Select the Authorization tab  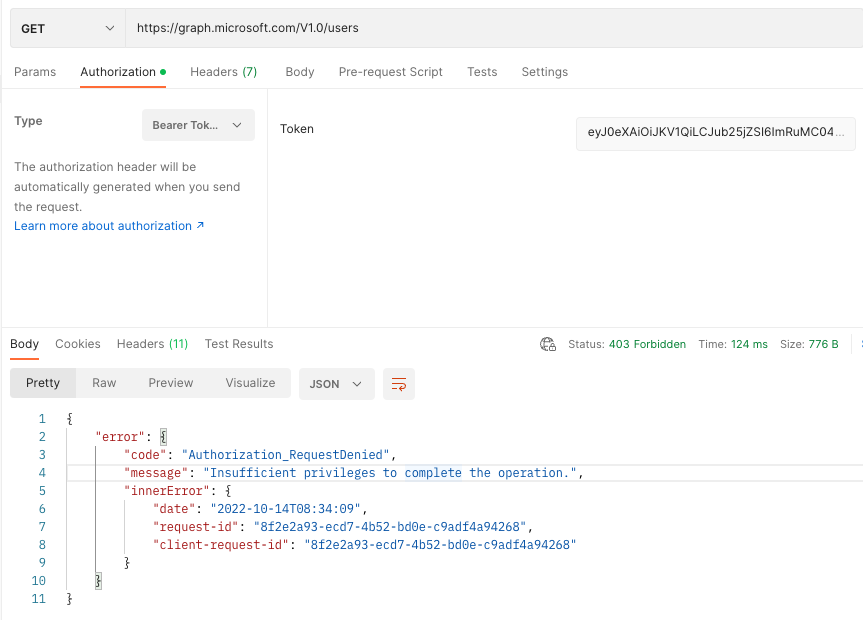[123, 72]
